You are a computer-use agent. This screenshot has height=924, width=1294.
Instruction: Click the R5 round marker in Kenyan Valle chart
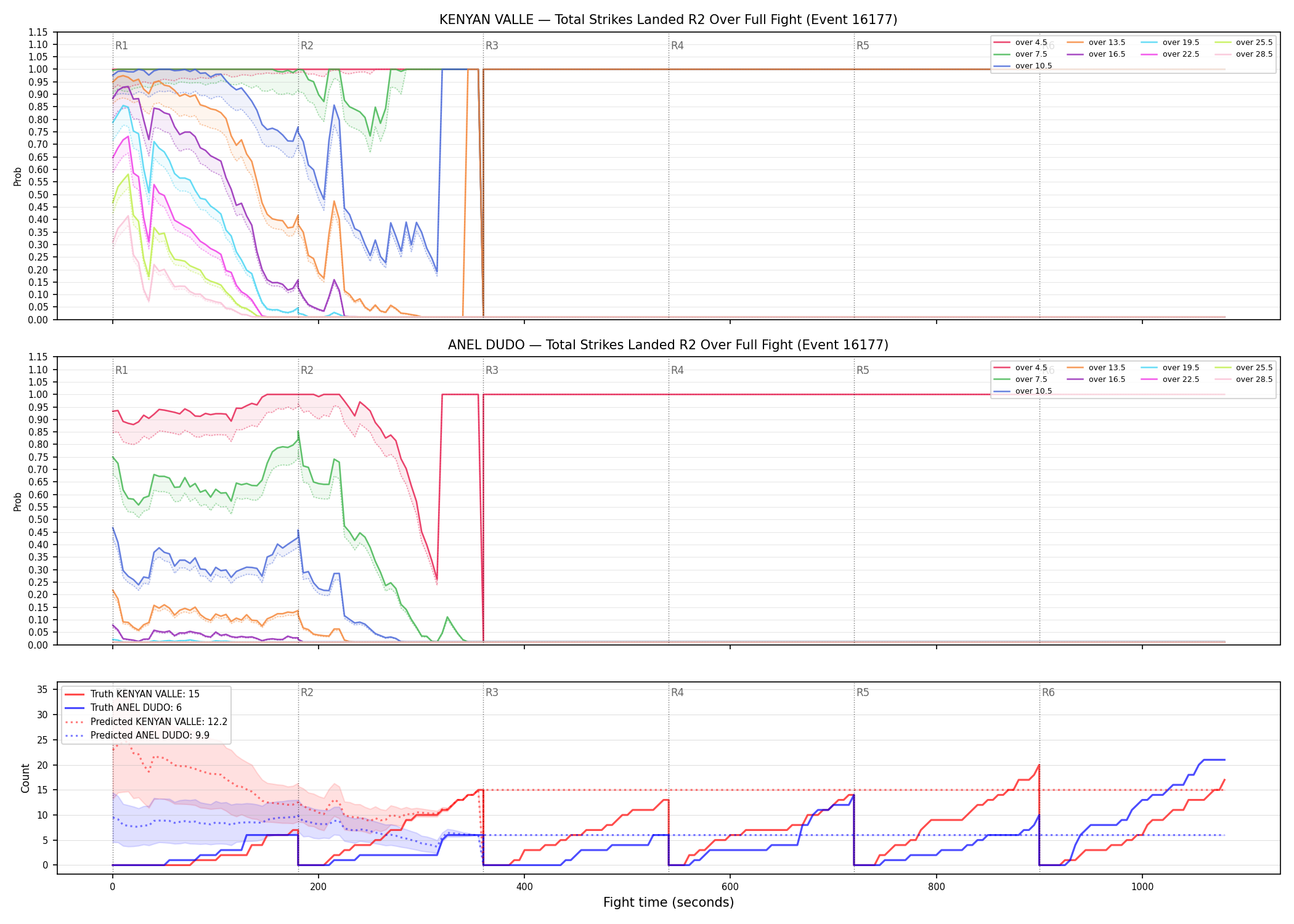coord(863,46)
